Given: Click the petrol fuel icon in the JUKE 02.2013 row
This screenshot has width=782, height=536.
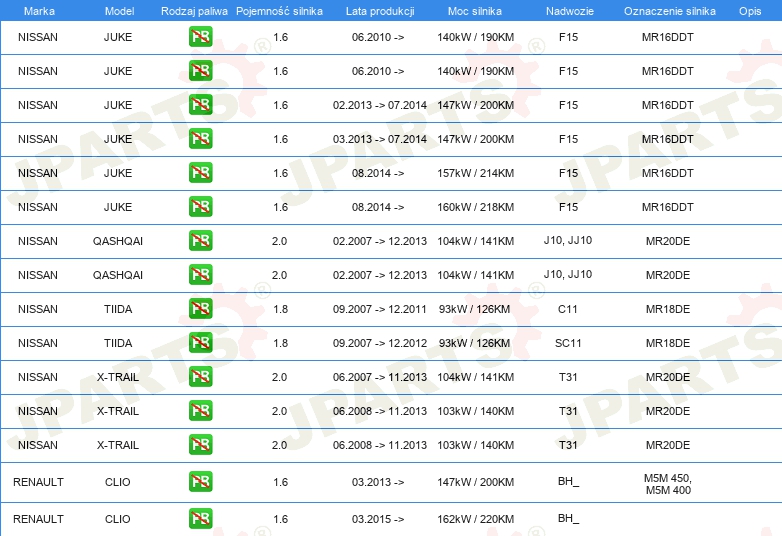Looking at the screenshot, I should [x=200, y=105].
